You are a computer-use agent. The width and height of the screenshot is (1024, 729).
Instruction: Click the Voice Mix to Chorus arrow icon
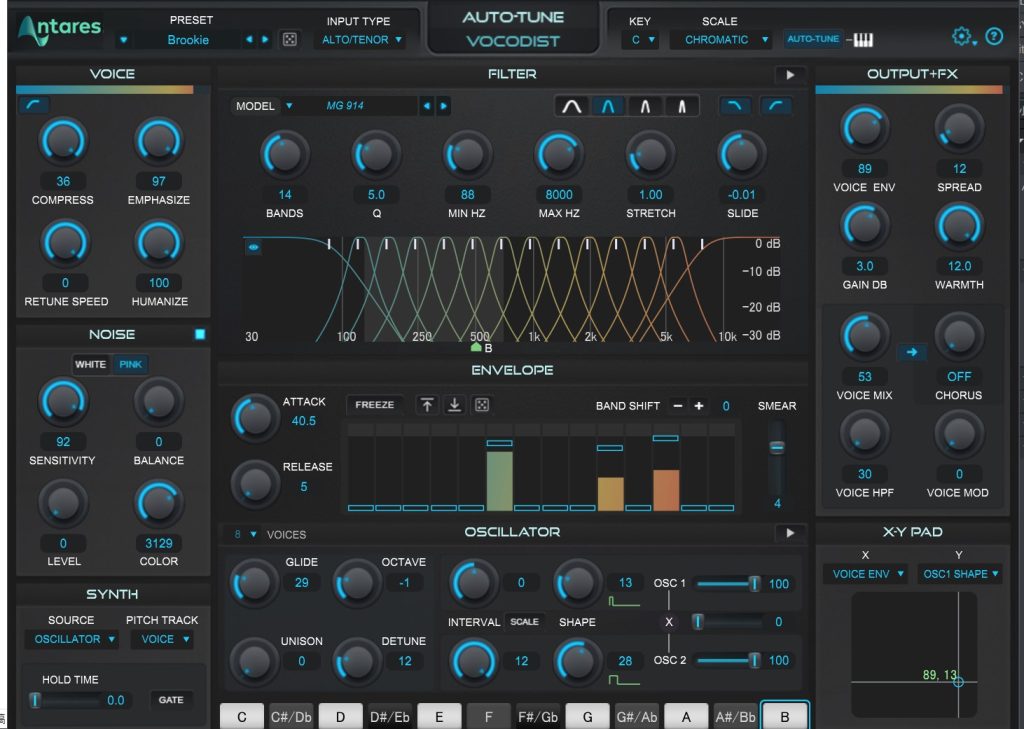tap(910, 351)
